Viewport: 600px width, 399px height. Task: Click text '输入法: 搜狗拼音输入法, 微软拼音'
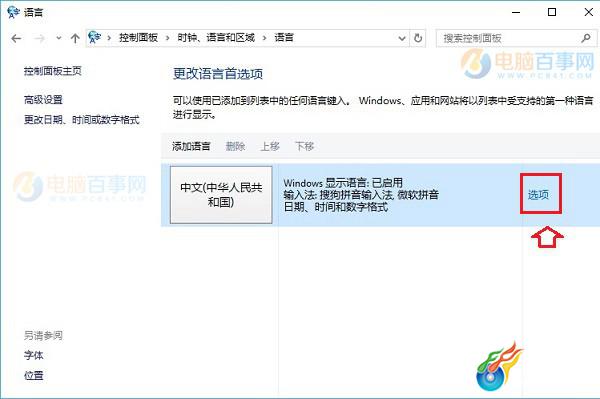pyautogui.click(x=361, y=195)
